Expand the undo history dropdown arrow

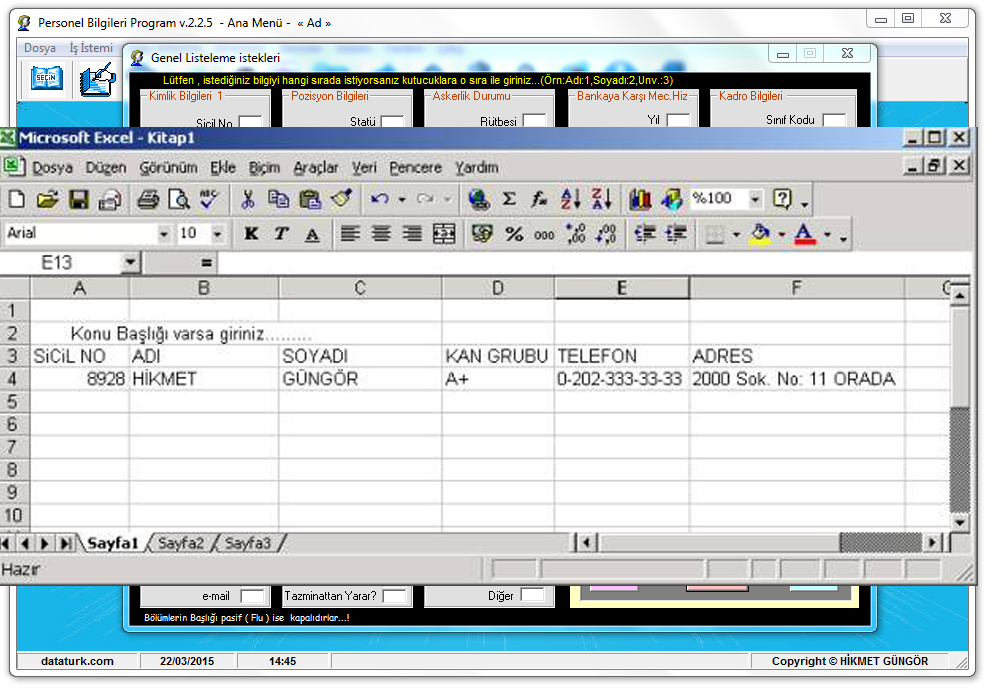pos(402,199)
